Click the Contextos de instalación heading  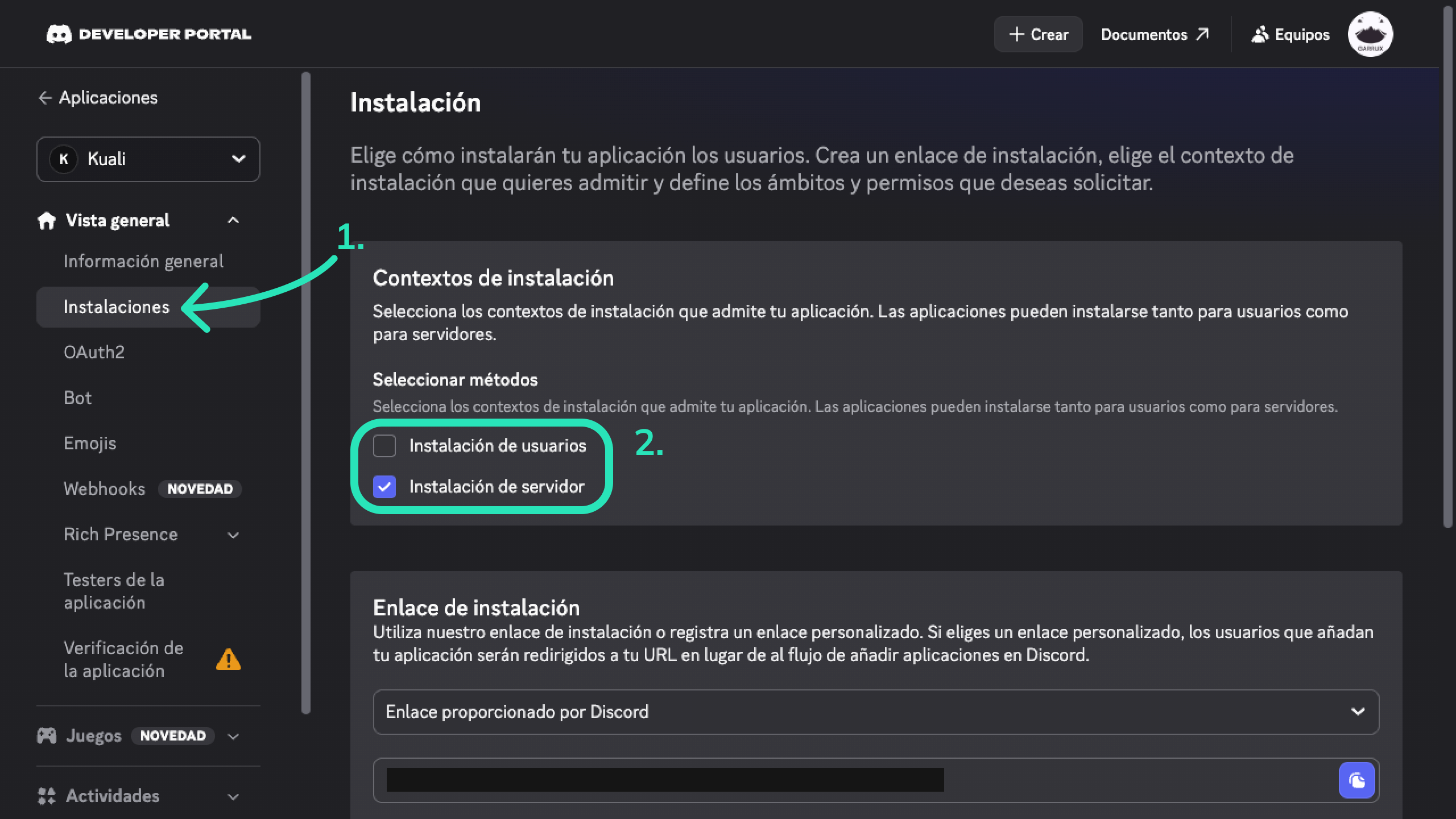pos(493,278)
